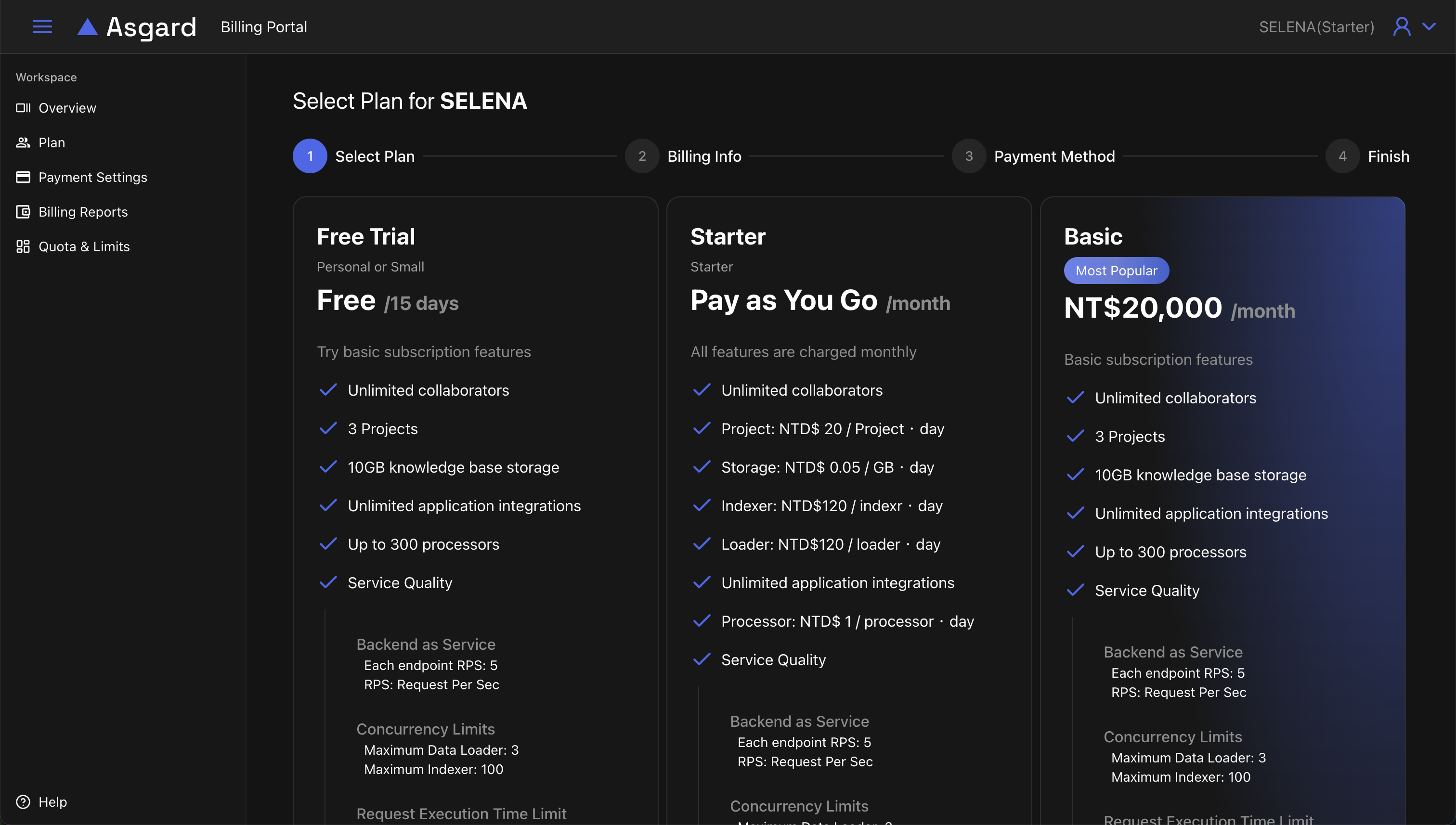Screen dimensions: 1456x825
Task: Click the Billing Info step label
Action: [x=704, y=156]
